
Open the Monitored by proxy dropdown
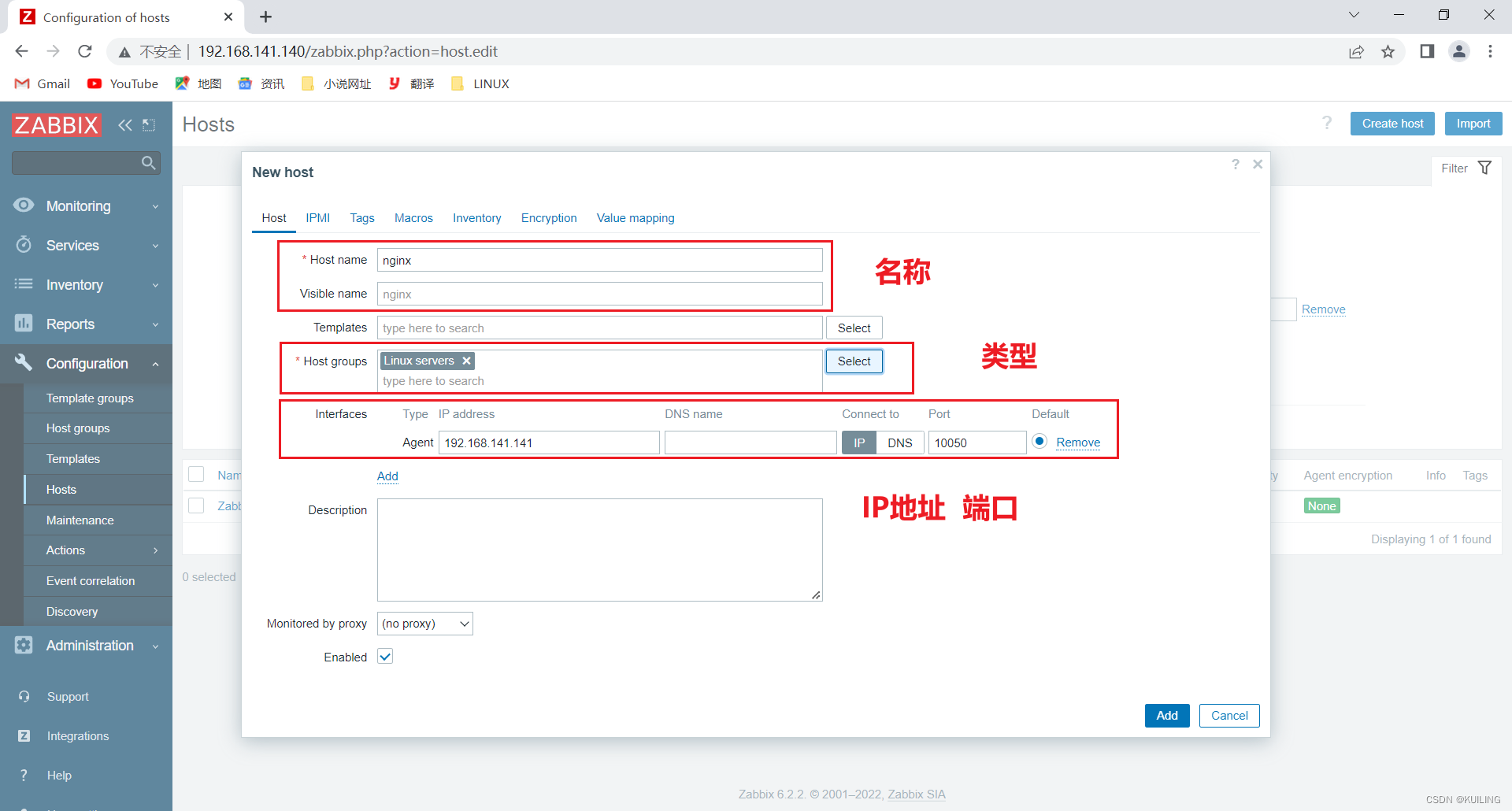coord(425,624)
